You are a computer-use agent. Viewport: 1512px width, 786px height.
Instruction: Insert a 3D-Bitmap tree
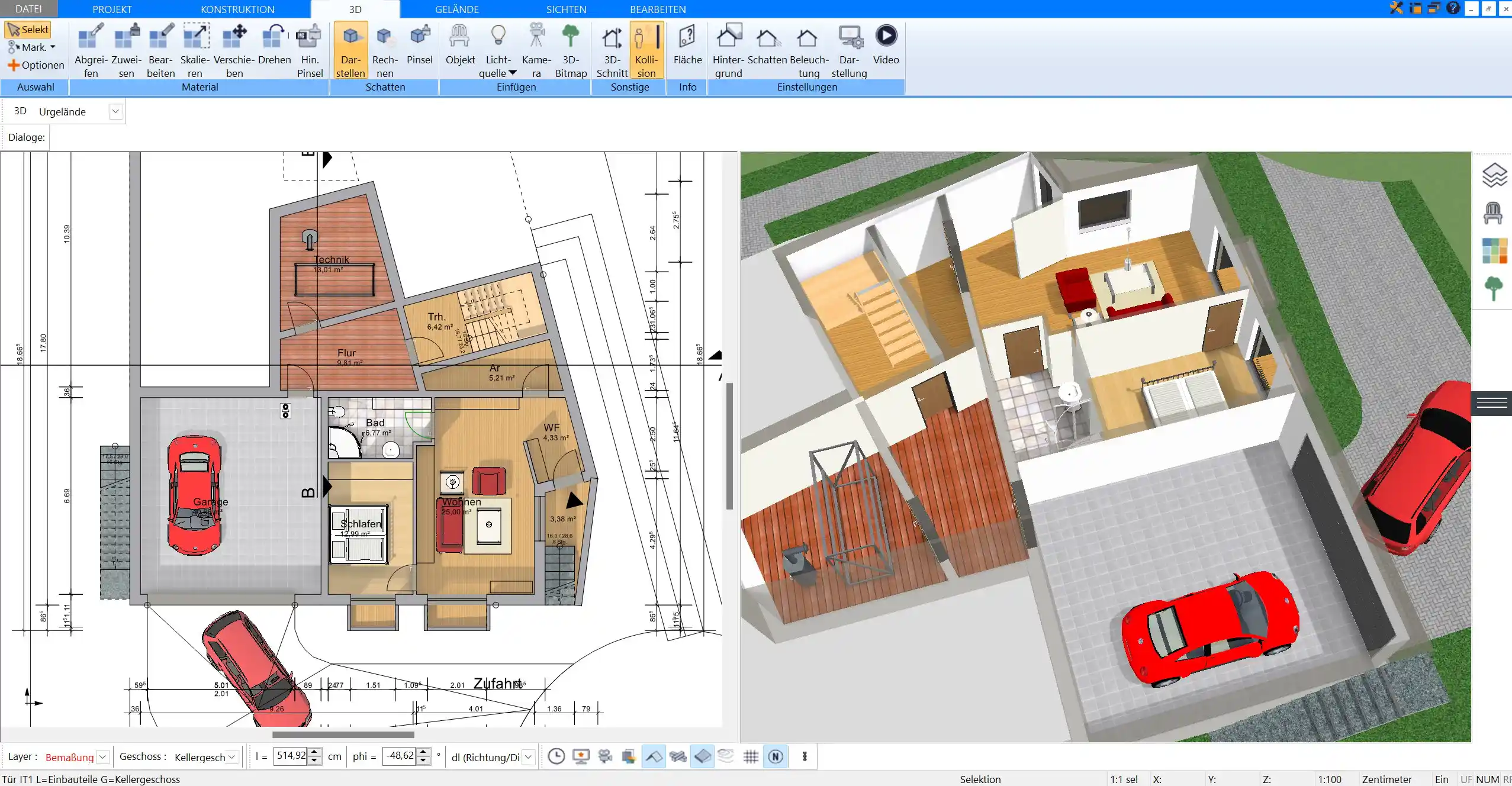click(x=571, y=50)
